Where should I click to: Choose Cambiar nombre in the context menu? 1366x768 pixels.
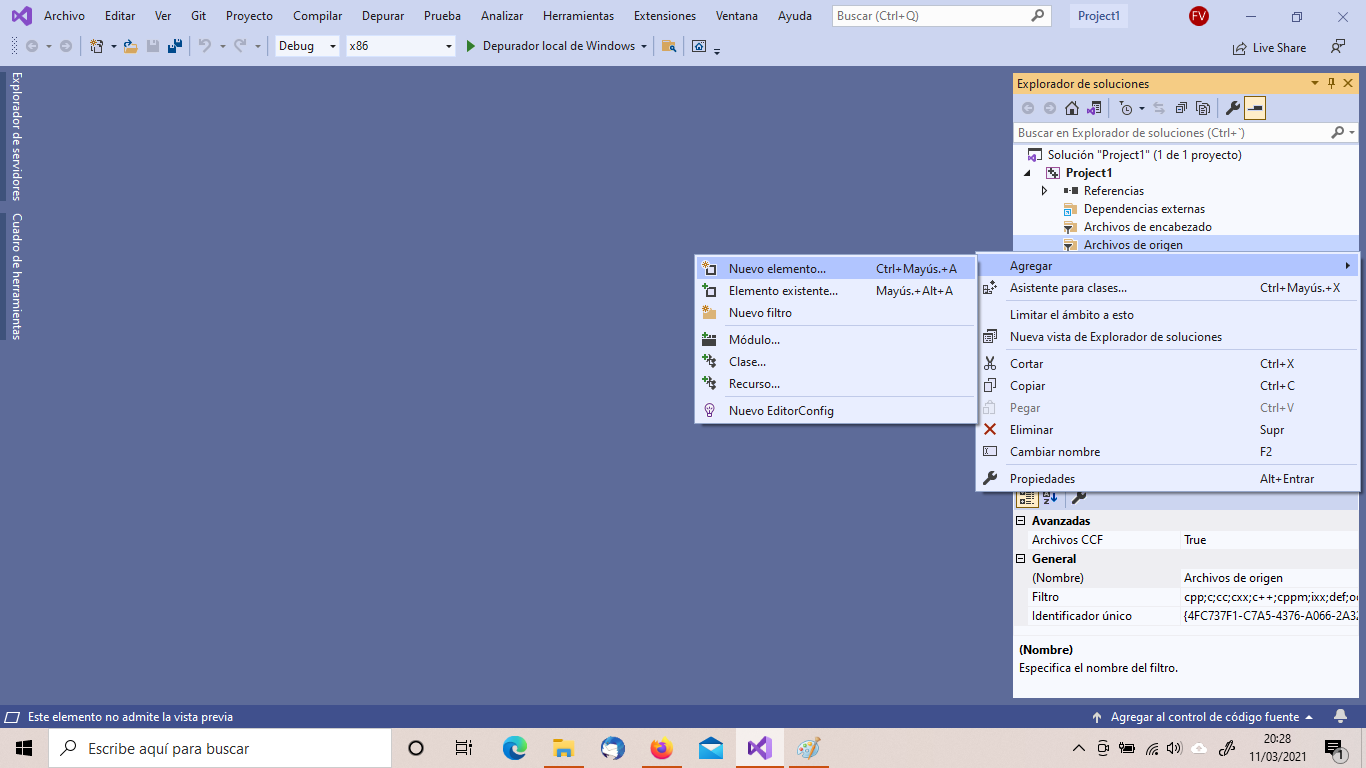[1054, 452]
